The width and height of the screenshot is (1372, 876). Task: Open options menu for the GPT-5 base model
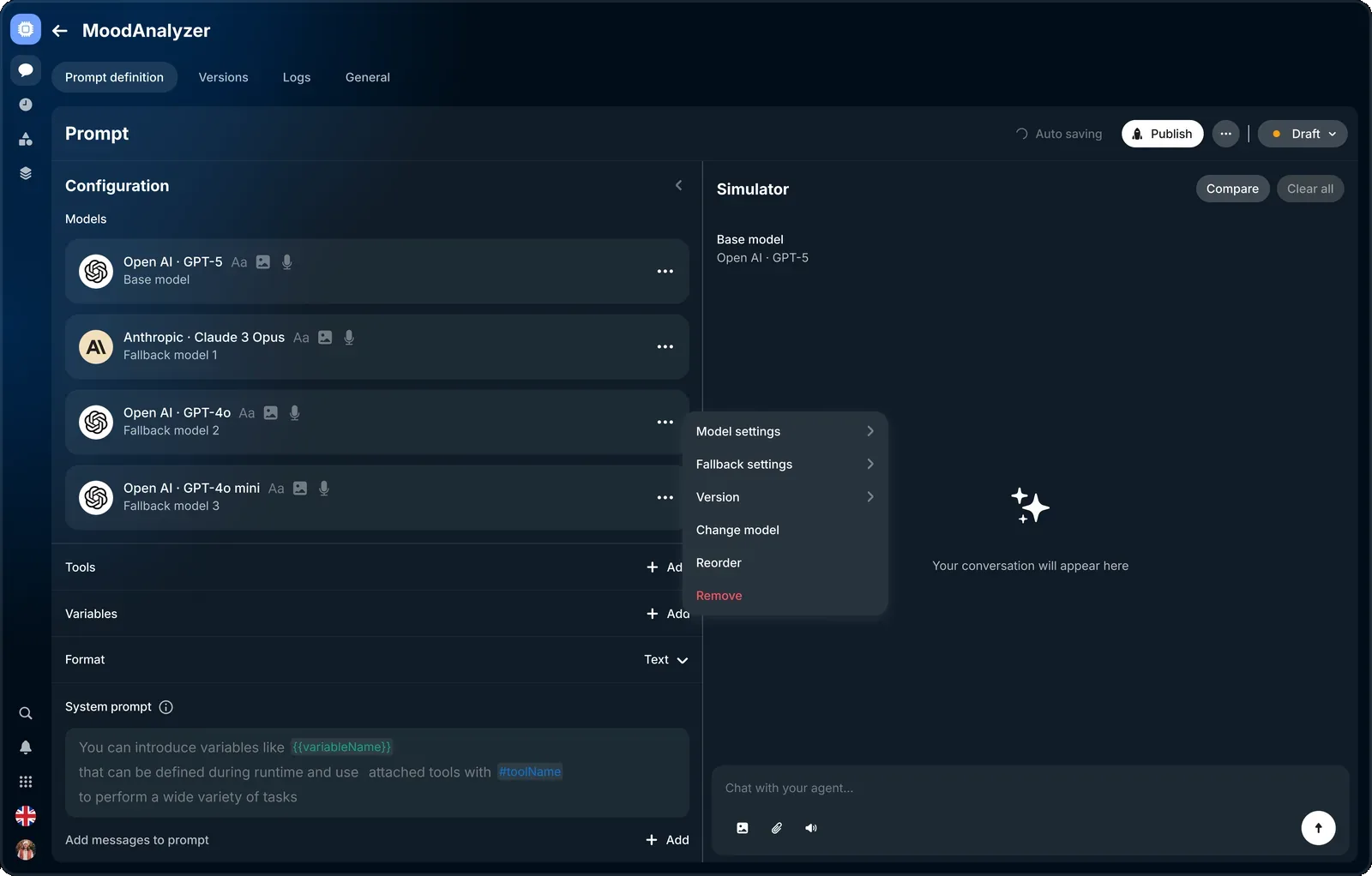665,271
